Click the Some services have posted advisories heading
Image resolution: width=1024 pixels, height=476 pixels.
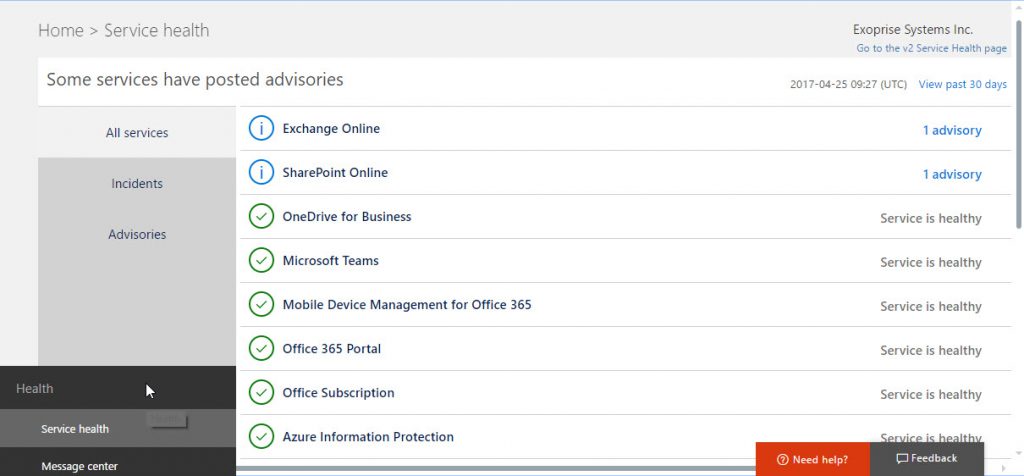[195, 80]
